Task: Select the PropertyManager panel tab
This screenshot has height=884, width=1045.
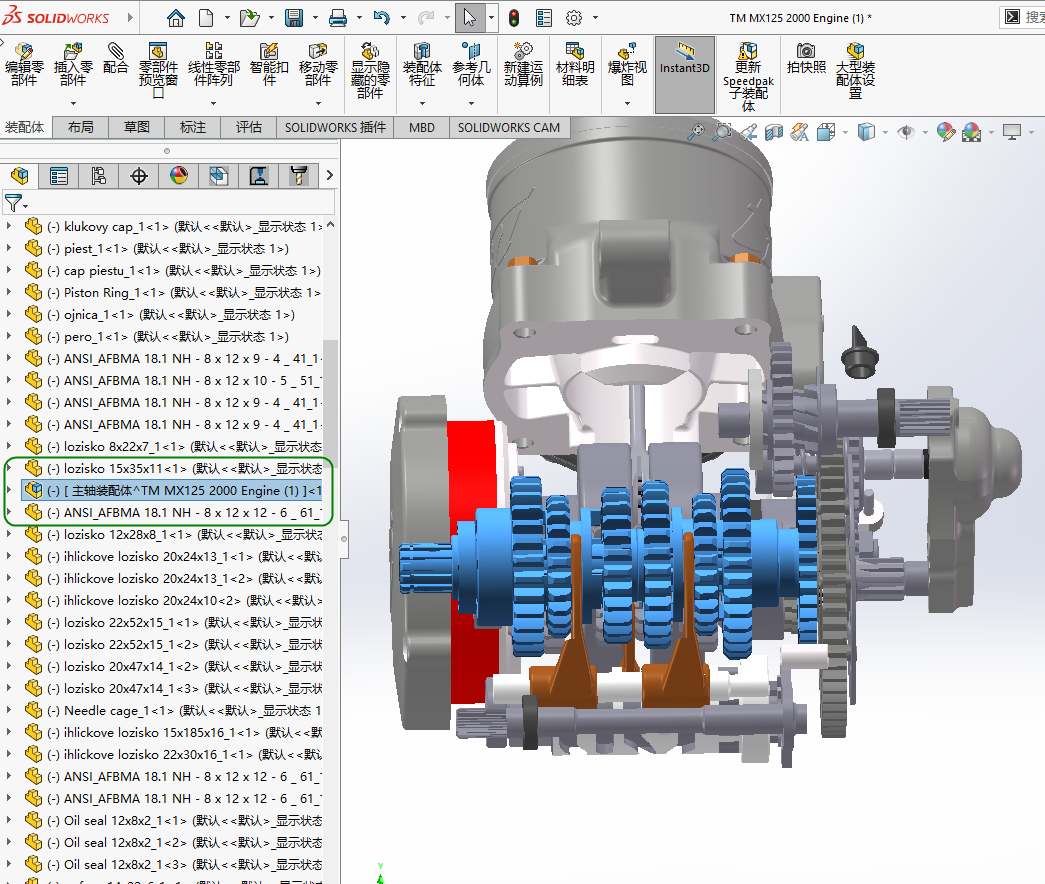Action: coord(59,176)
